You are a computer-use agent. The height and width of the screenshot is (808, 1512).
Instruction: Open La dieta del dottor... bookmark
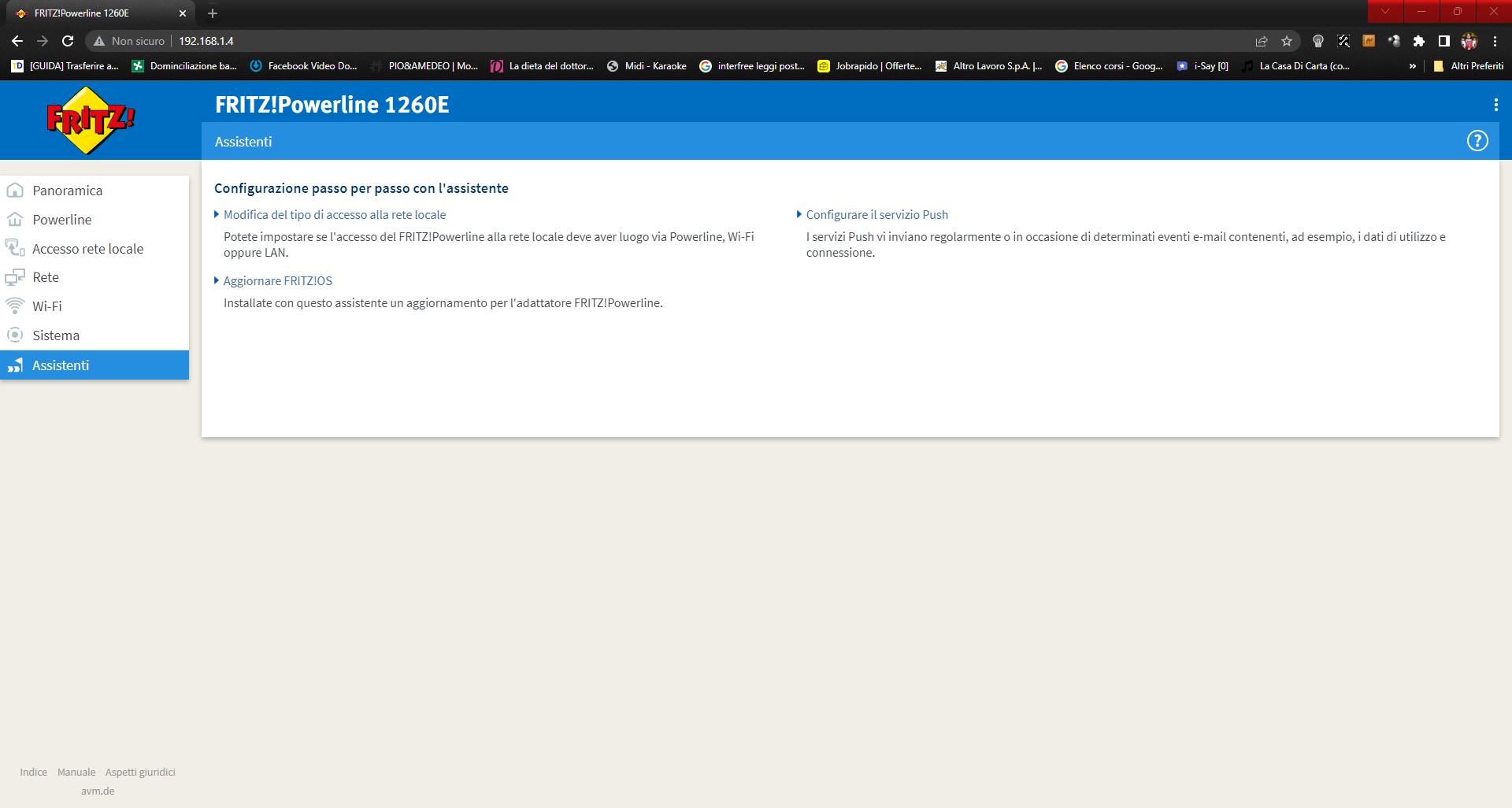pyautogui.click(x=543, y=66)
